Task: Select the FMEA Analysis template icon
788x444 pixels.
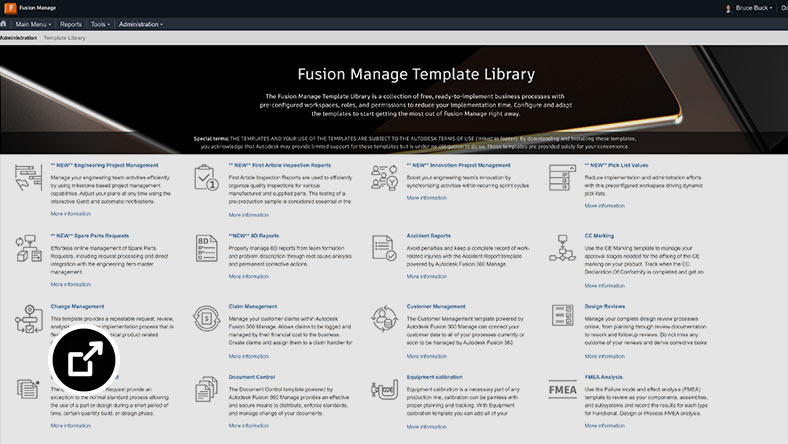Action: pos(562,389)
